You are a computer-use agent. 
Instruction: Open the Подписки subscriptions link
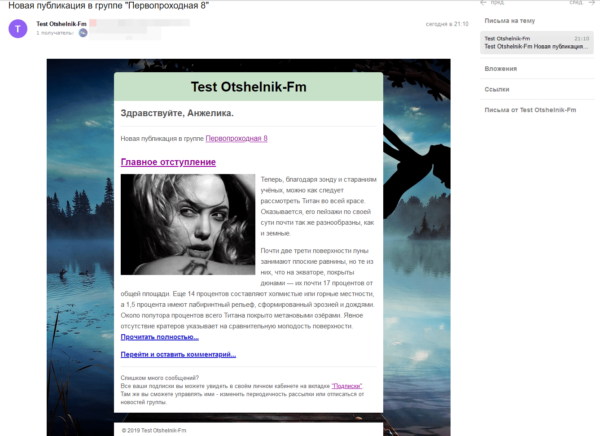(347, 385)
